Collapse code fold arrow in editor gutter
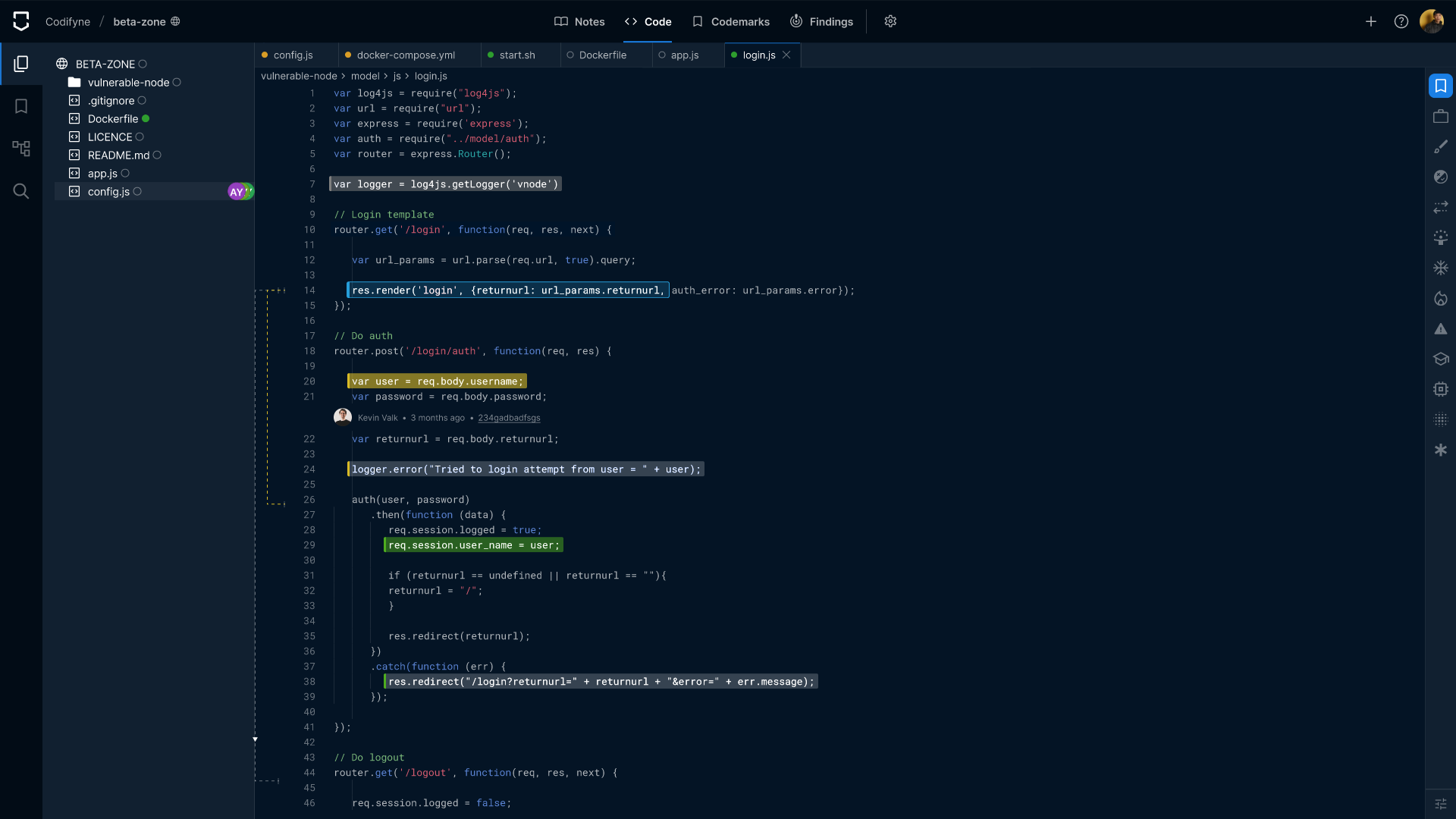 255,739
